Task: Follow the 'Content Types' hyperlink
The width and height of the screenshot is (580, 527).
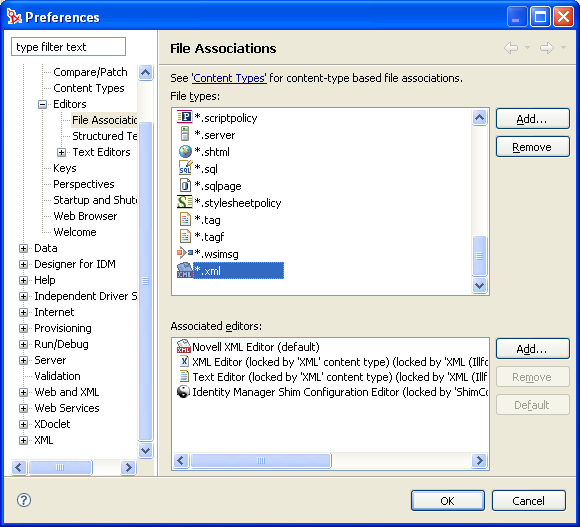Action: pyautogui.click(x=229, y=78)
